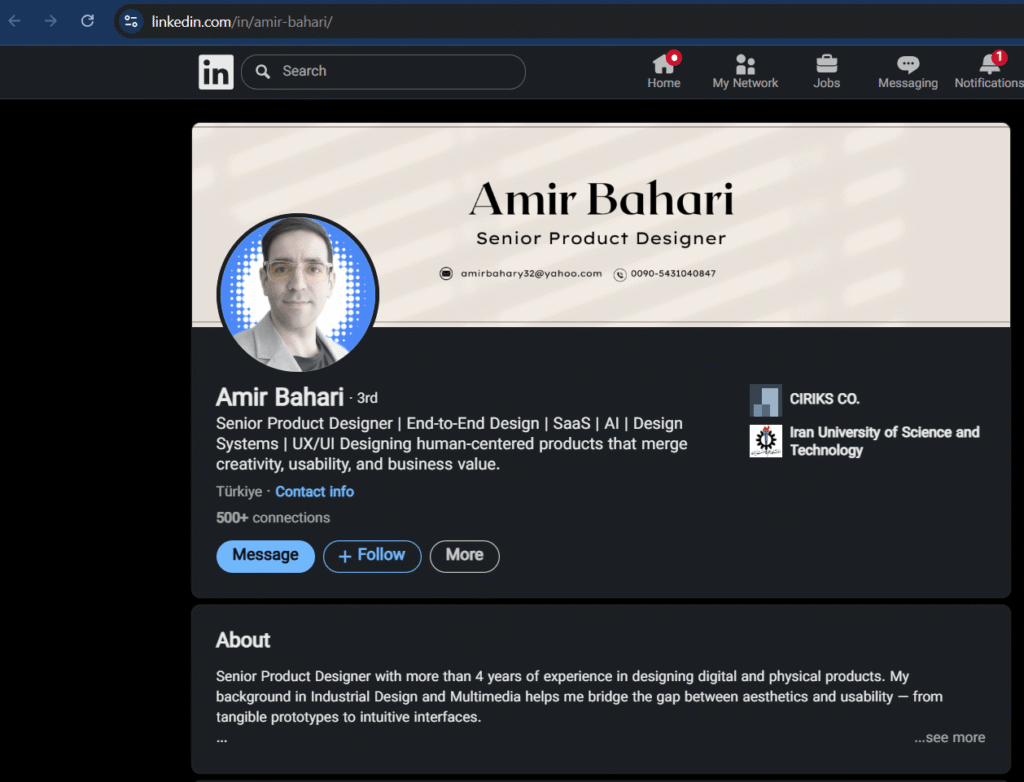Click the browser back arrow
The image size is (1024, 782).
pos(15,21)
